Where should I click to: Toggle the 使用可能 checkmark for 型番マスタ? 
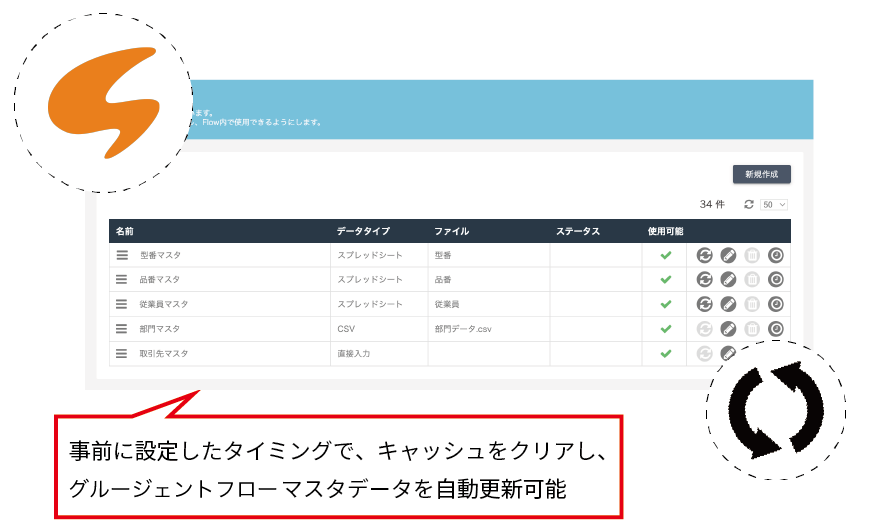(x=665, y=255)
